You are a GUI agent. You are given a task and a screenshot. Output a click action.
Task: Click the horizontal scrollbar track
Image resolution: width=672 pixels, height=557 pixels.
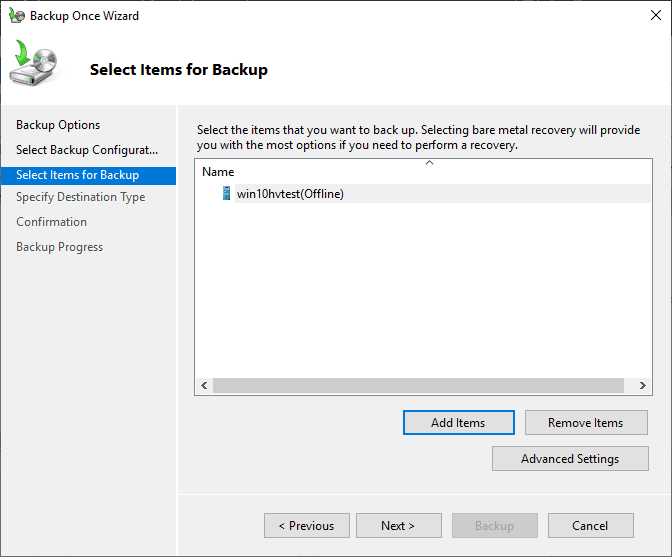tap(418, 385)
